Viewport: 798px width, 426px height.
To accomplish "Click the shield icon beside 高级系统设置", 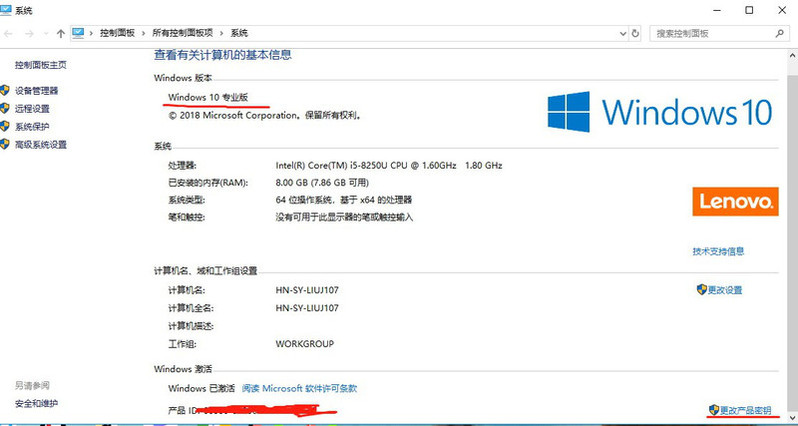I will (5, 145).
